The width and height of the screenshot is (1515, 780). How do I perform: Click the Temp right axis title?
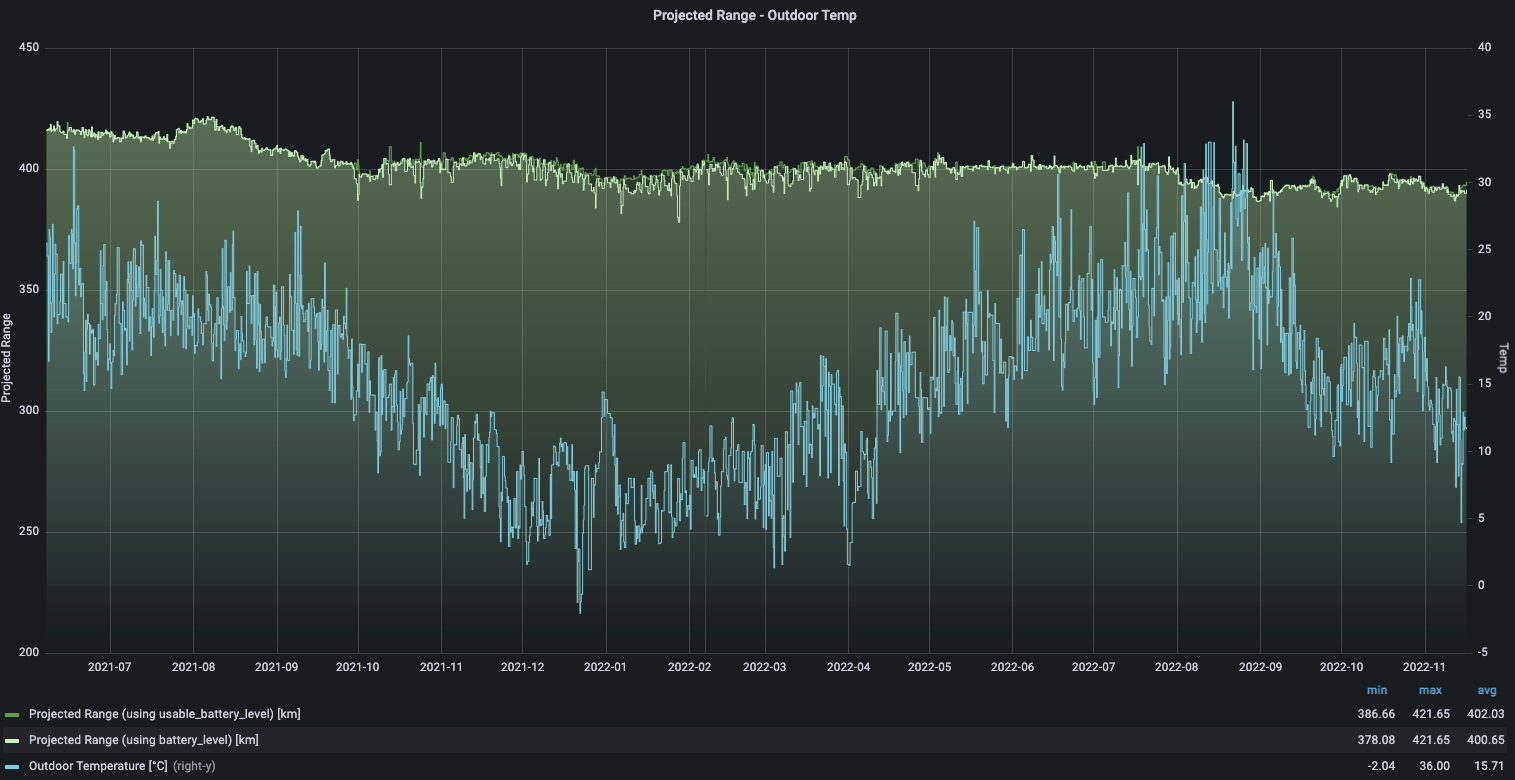pyautogui.click(x=1503, y=357)
